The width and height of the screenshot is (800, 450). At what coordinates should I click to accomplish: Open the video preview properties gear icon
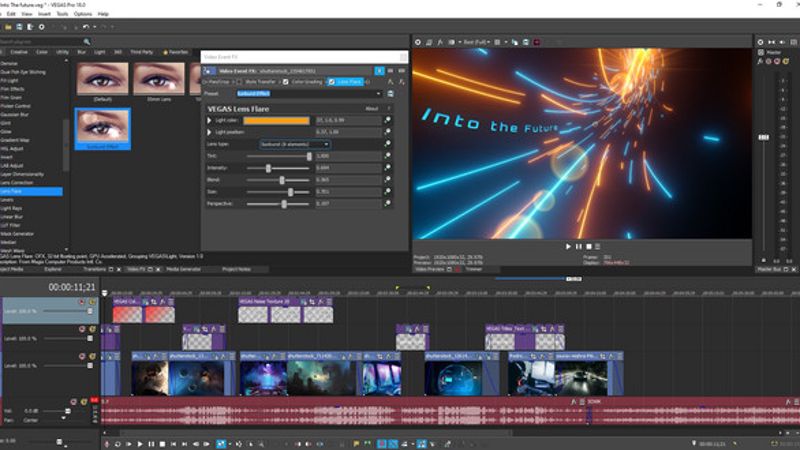click(417, 42)
